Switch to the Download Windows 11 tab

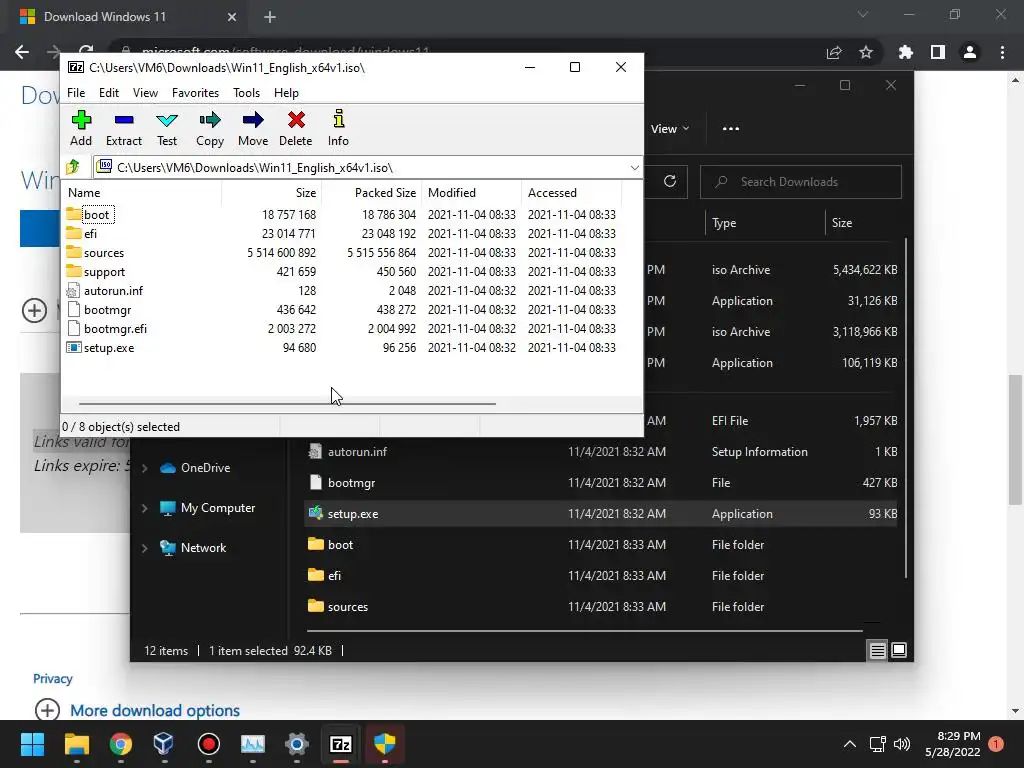coord(127,17)
